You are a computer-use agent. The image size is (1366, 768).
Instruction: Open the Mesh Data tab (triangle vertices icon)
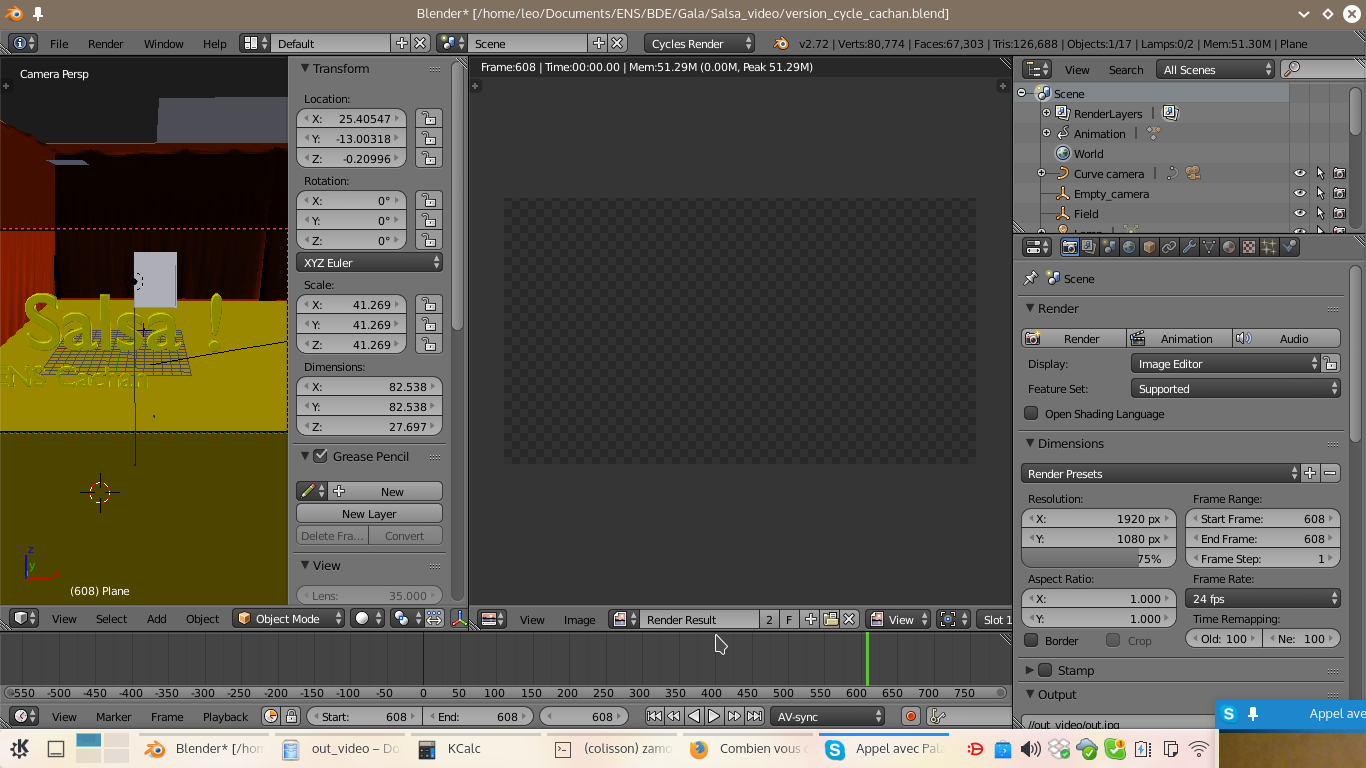tap(1209, 247)
